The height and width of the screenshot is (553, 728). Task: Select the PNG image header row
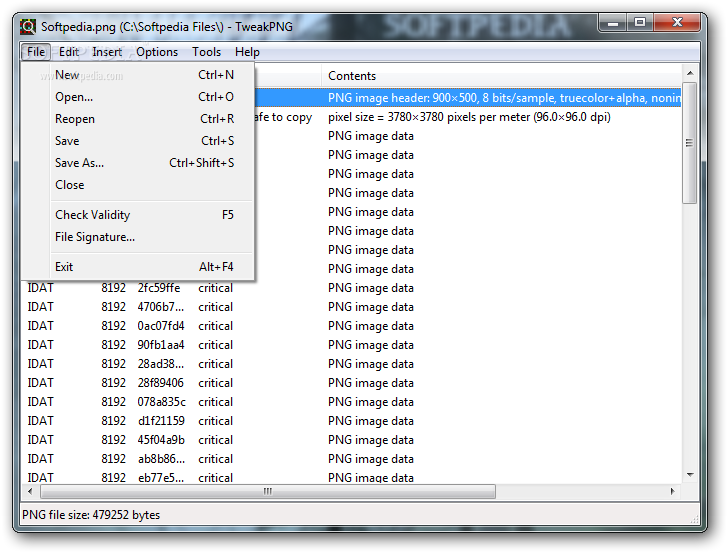pyautogui.click(x=468, y=98)
